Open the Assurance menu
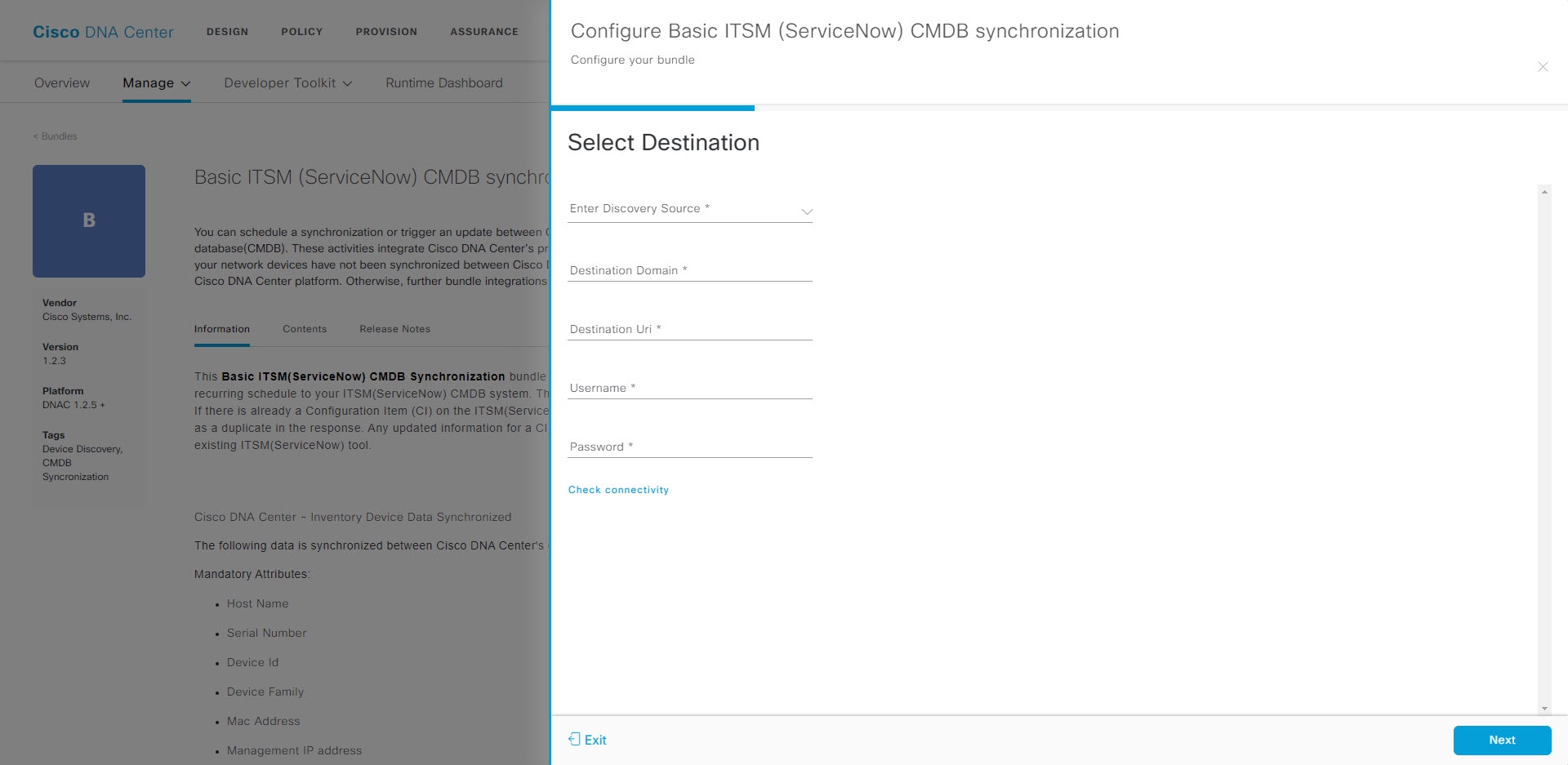 pyautogui.click(x=484, y=32)
